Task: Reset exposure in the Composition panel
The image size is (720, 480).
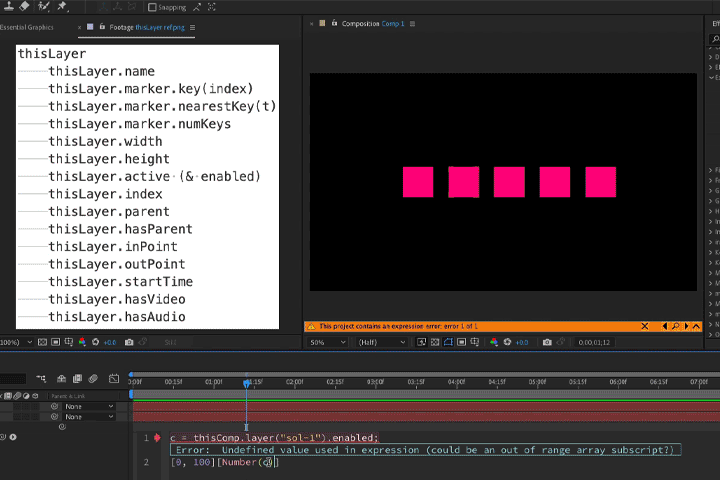Action: 507,342
